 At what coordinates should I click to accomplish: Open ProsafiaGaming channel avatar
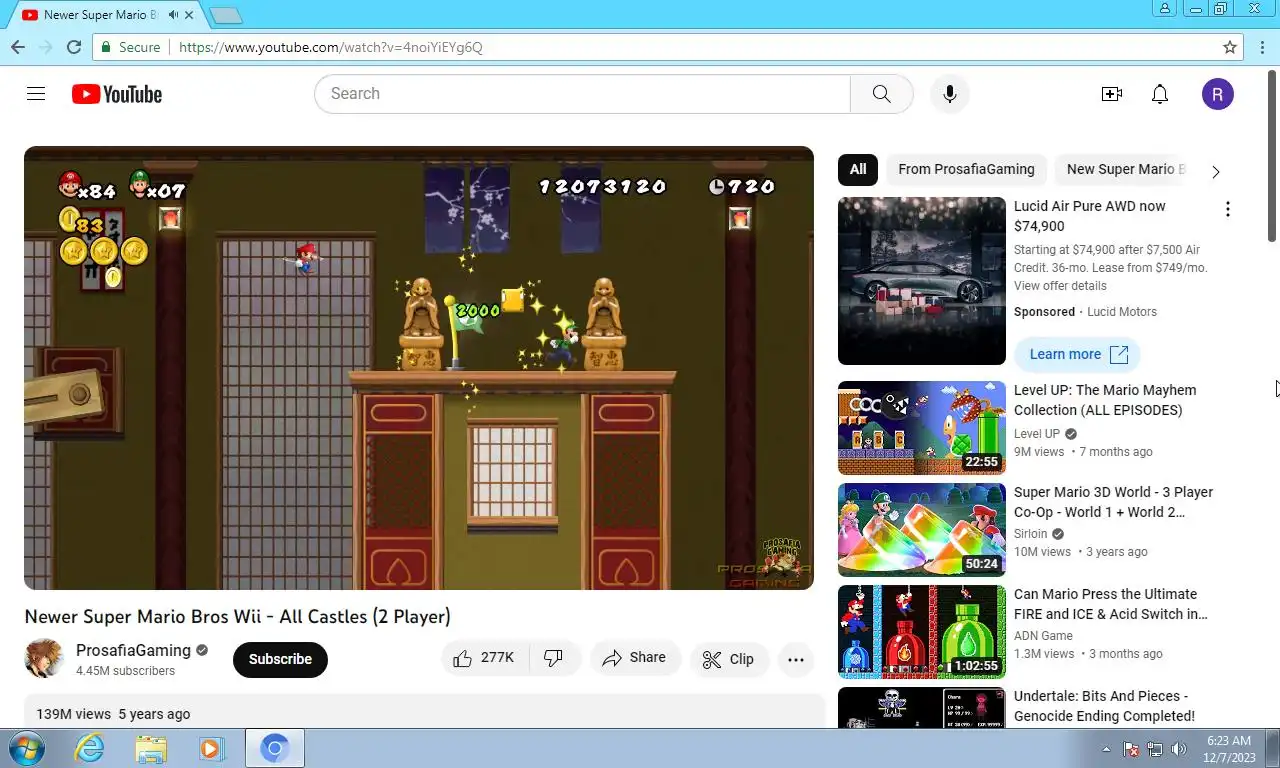[x=44, y=659]
